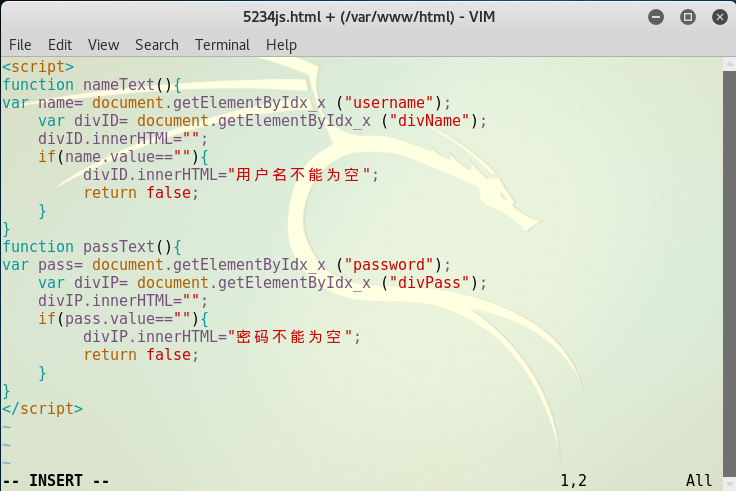Click the if(name.value=="") condition
The image size is (736, 491).
click(x=123, y=157)
